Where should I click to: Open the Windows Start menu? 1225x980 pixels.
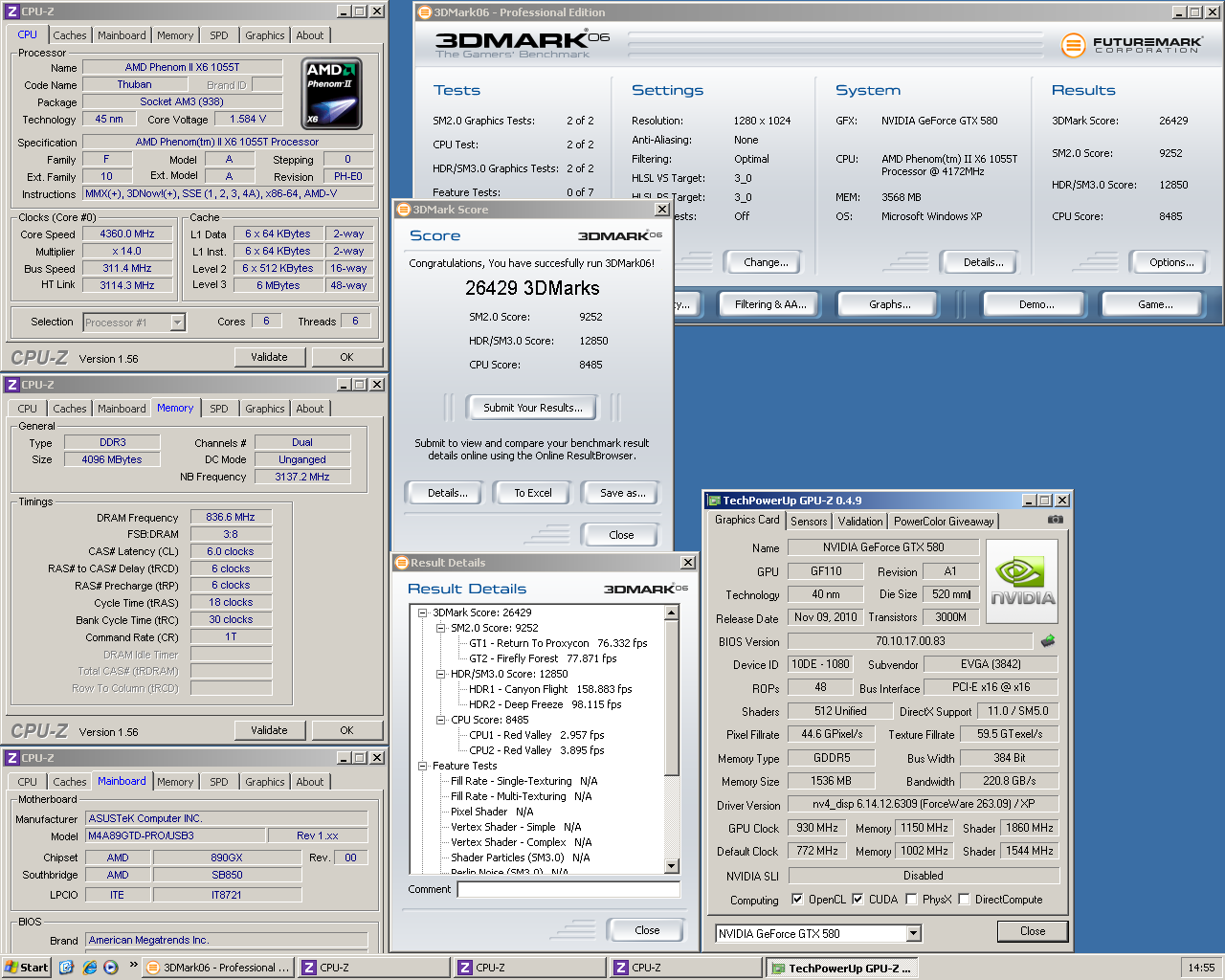27,968
